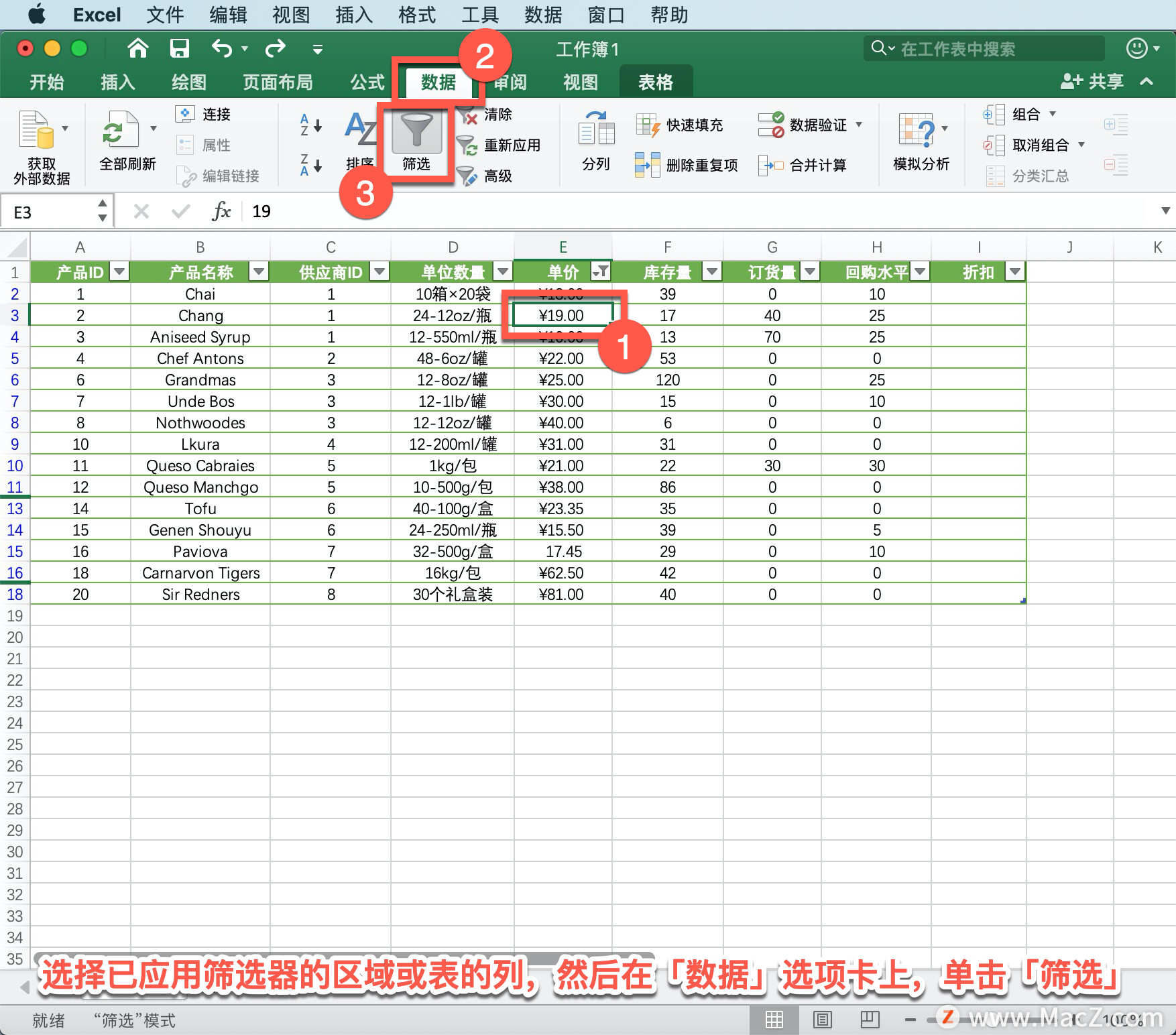The height and width of the screenshot is (1035, 1176).
Task: Expand the Data Validation dropdown arrow
Action: [x=859, y=125]
